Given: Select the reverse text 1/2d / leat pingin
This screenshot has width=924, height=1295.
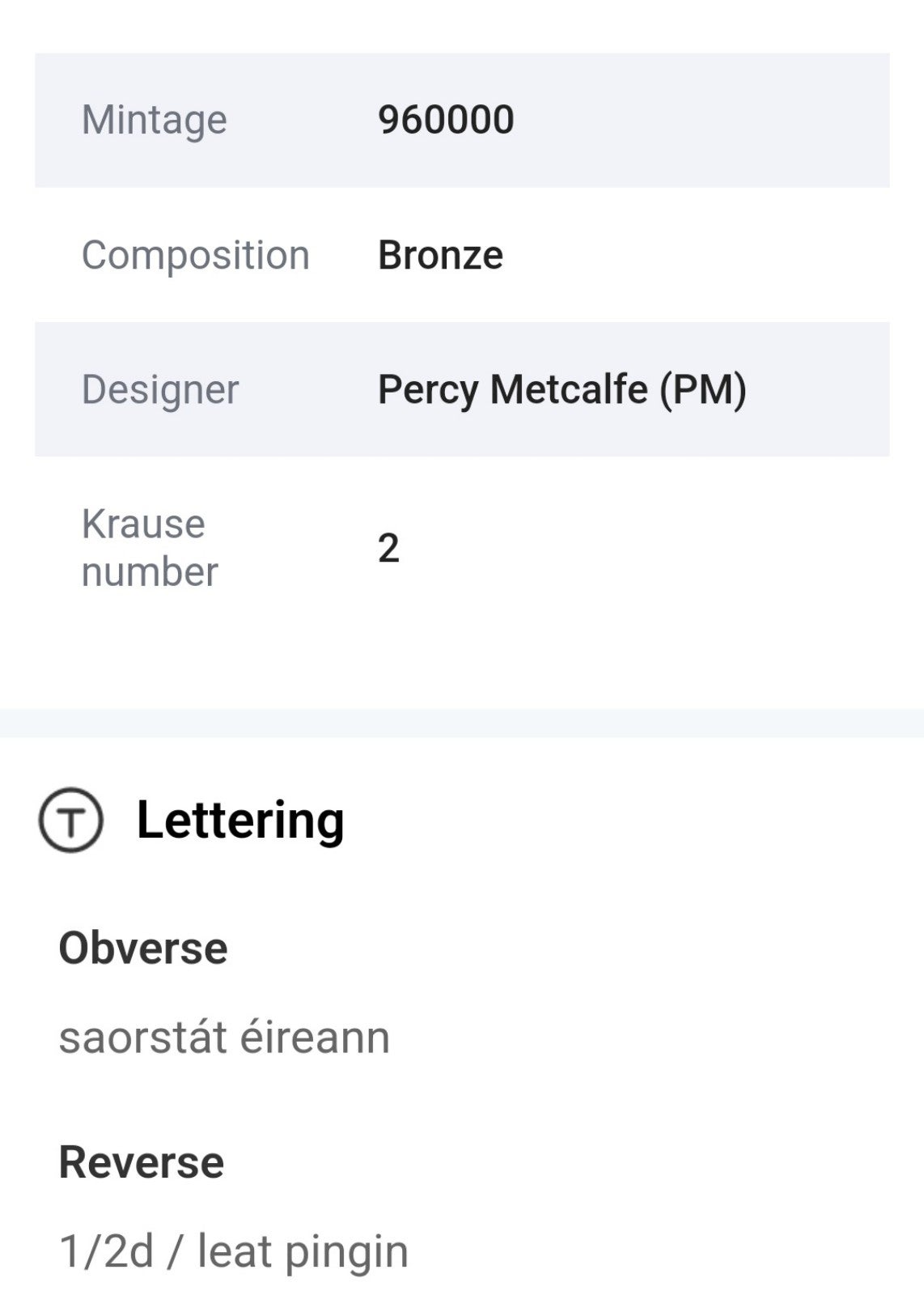Looking at the screenshot, I should click(x=234, y=1251).
